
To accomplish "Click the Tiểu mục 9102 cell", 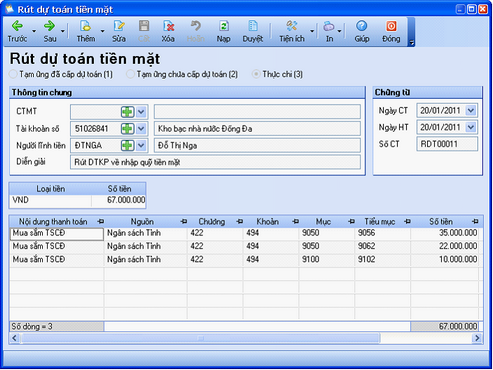I will coord(382,260).
